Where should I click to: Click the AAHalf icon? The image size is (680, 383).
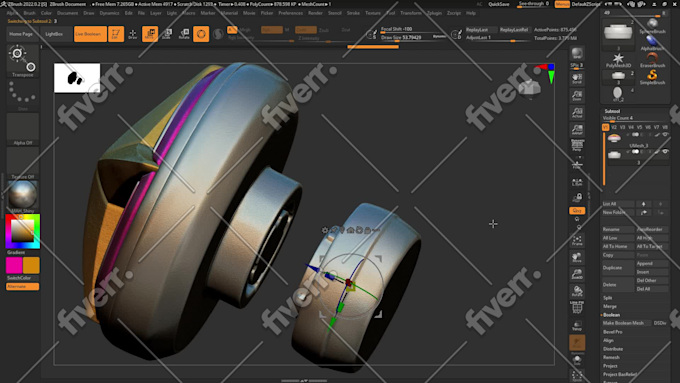[x=577, y=129]
